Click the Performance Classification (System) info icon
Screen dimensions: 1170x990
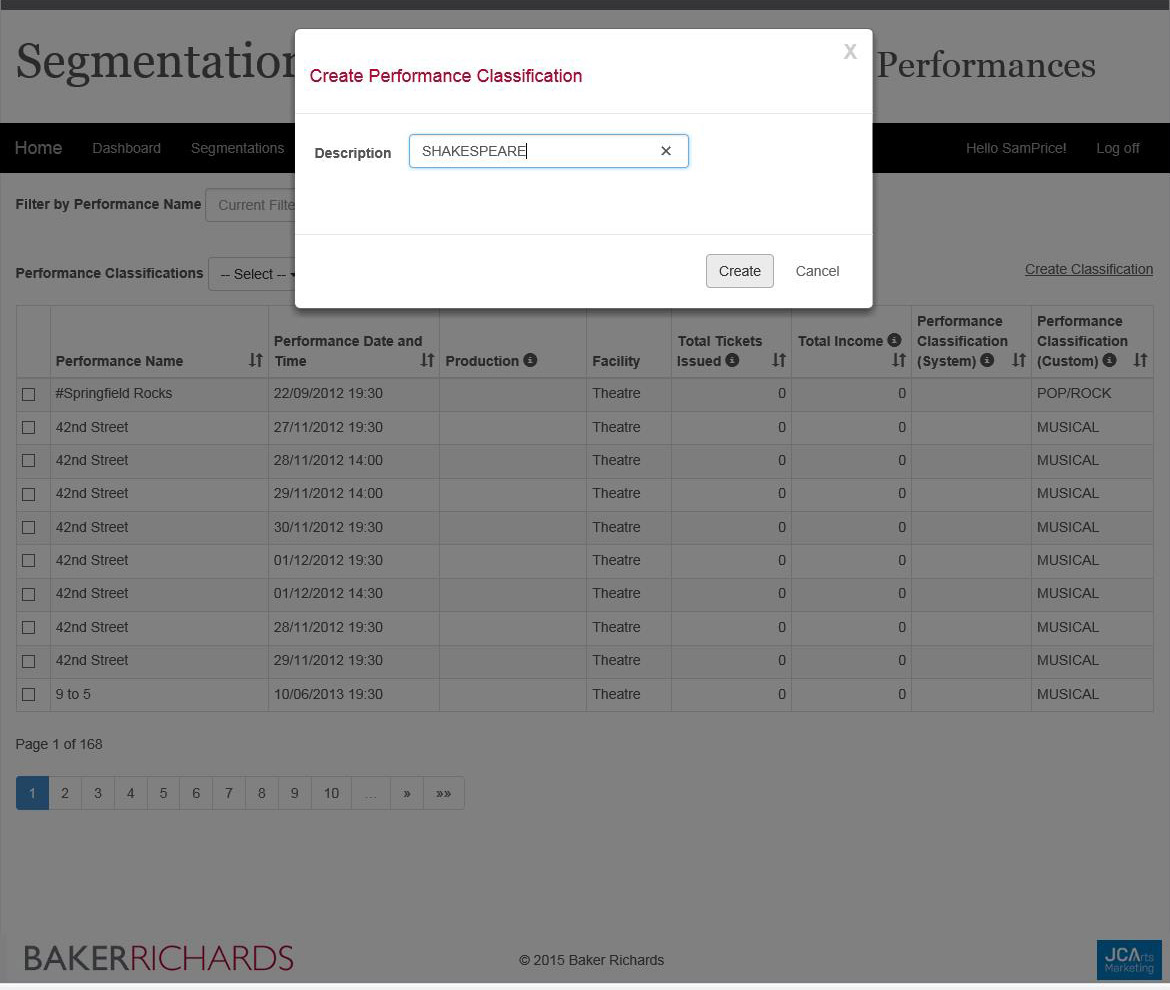coord(987,360)
